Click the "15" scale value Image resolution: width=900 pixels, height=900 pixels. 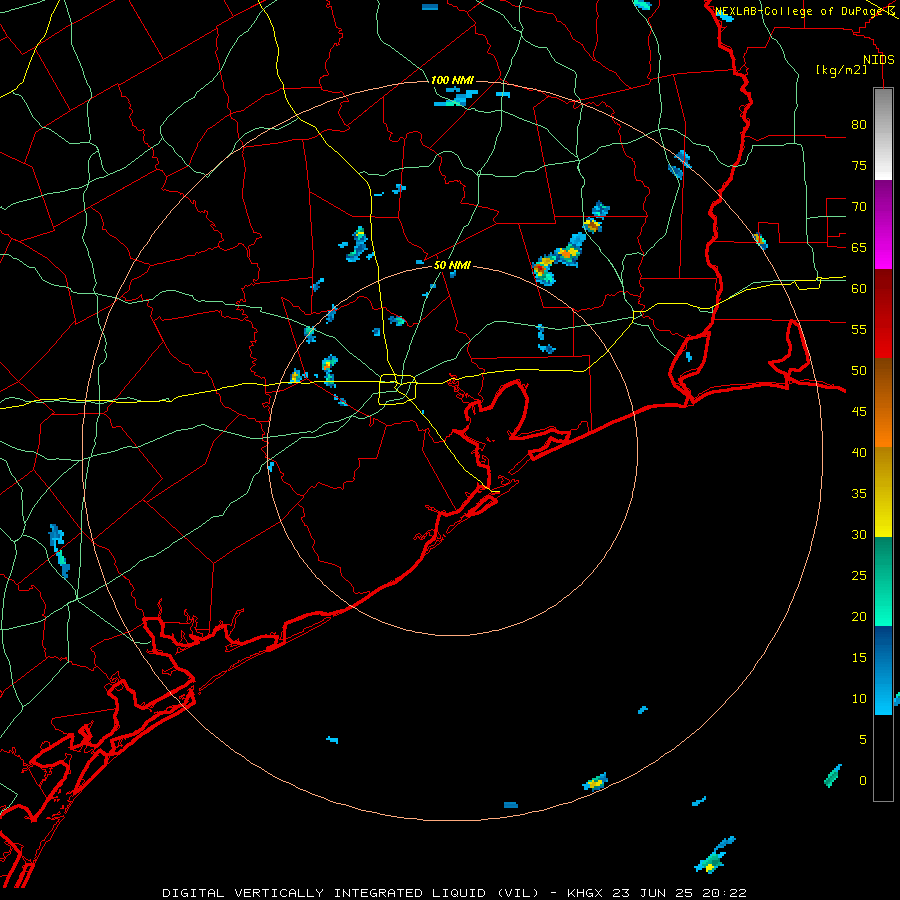(x=859, y=657)
